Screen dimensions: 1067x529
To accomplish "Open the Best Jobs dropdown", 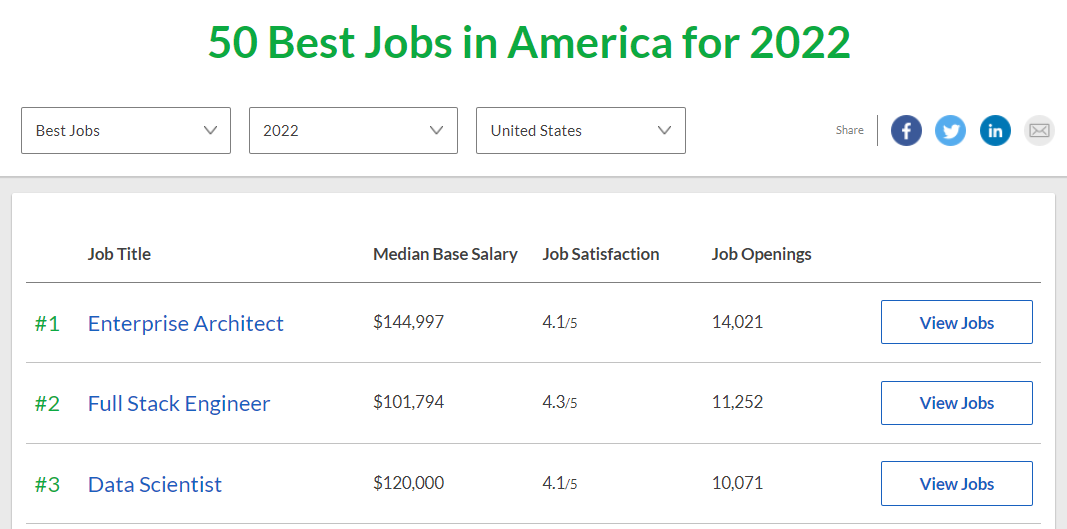I will tap(126, 131).
